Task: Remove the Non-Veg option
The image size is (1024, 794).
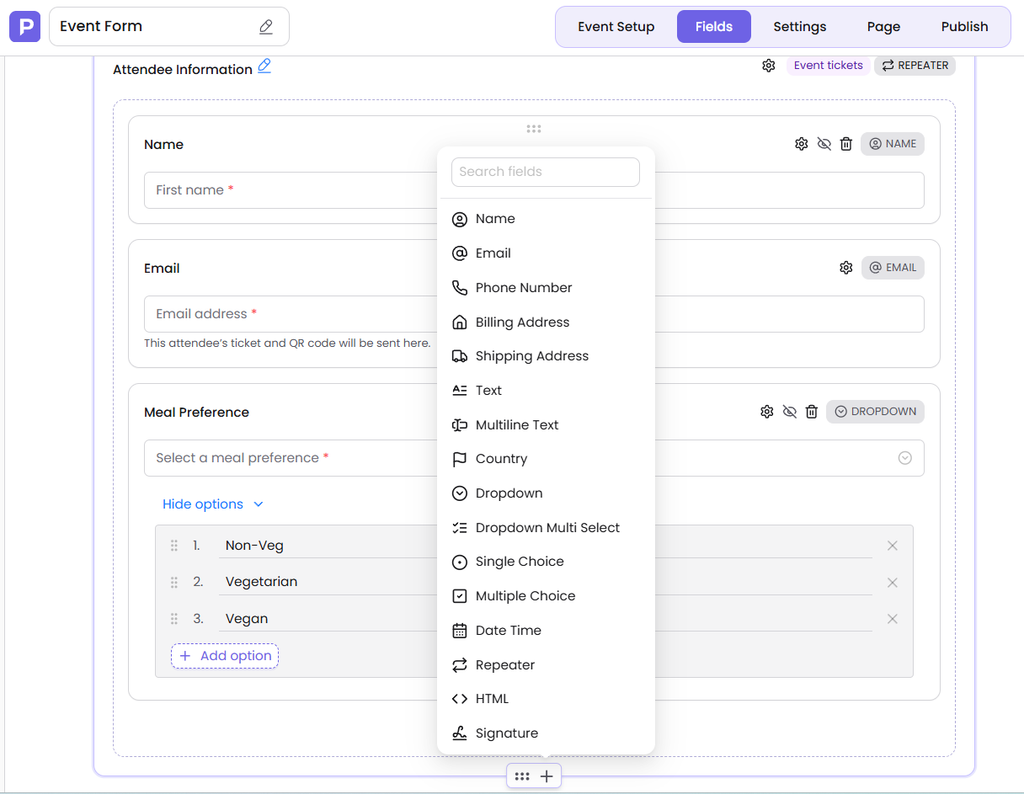Action: (x=892, y=545)
